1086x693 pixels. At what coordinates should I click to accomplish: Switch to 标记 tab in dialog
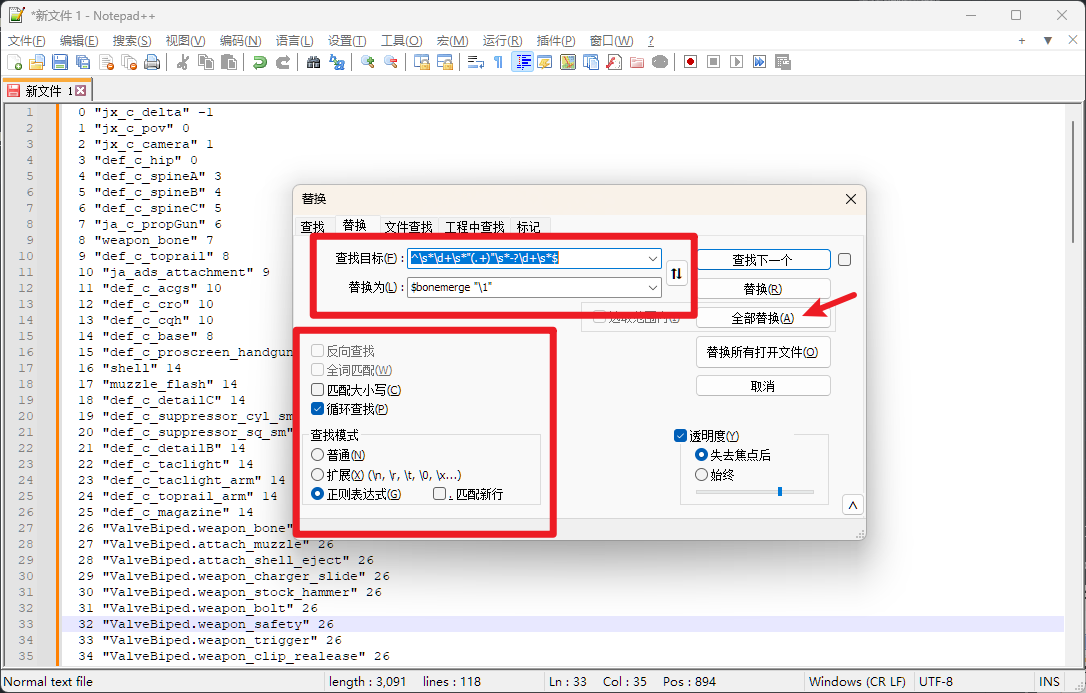coord(528,226)
